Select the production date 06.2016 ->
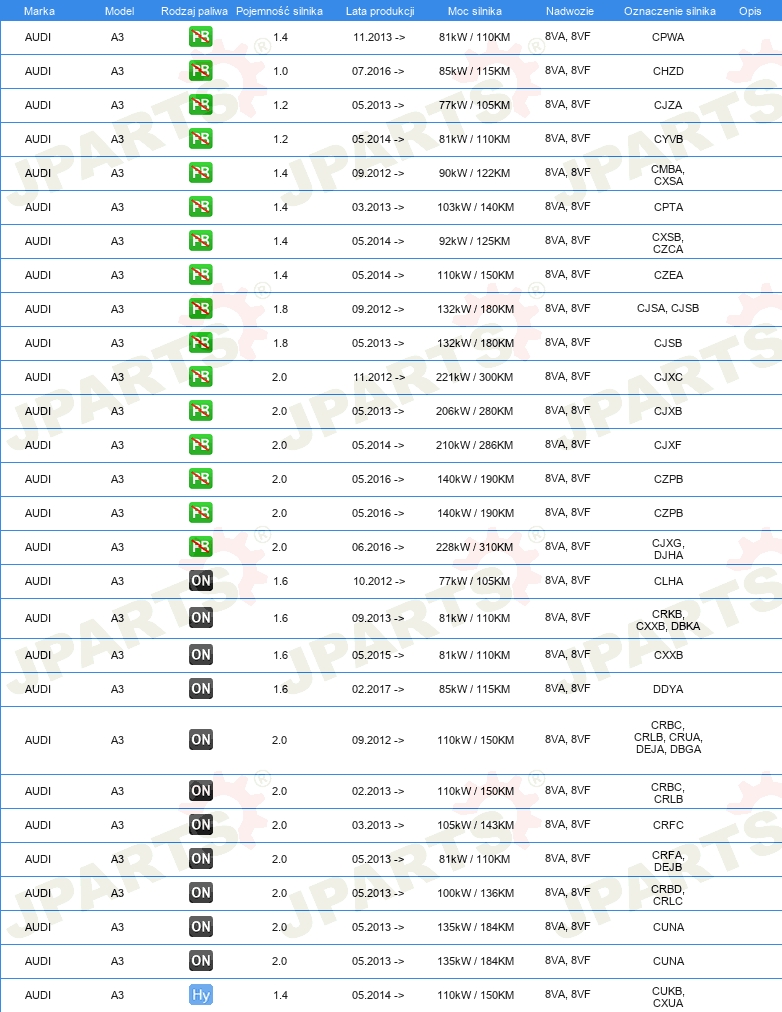 pos(378,547)
